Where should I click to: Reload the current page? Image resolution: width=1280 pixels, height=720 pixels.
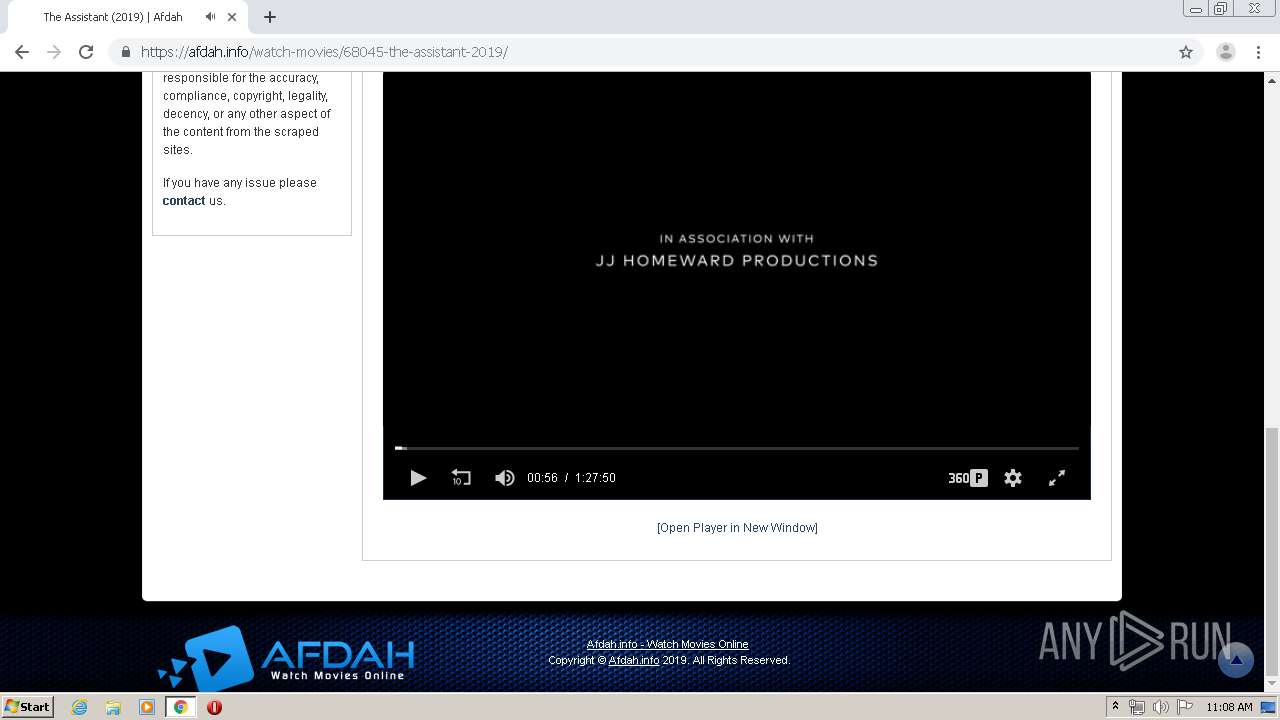tap(86, 52)
